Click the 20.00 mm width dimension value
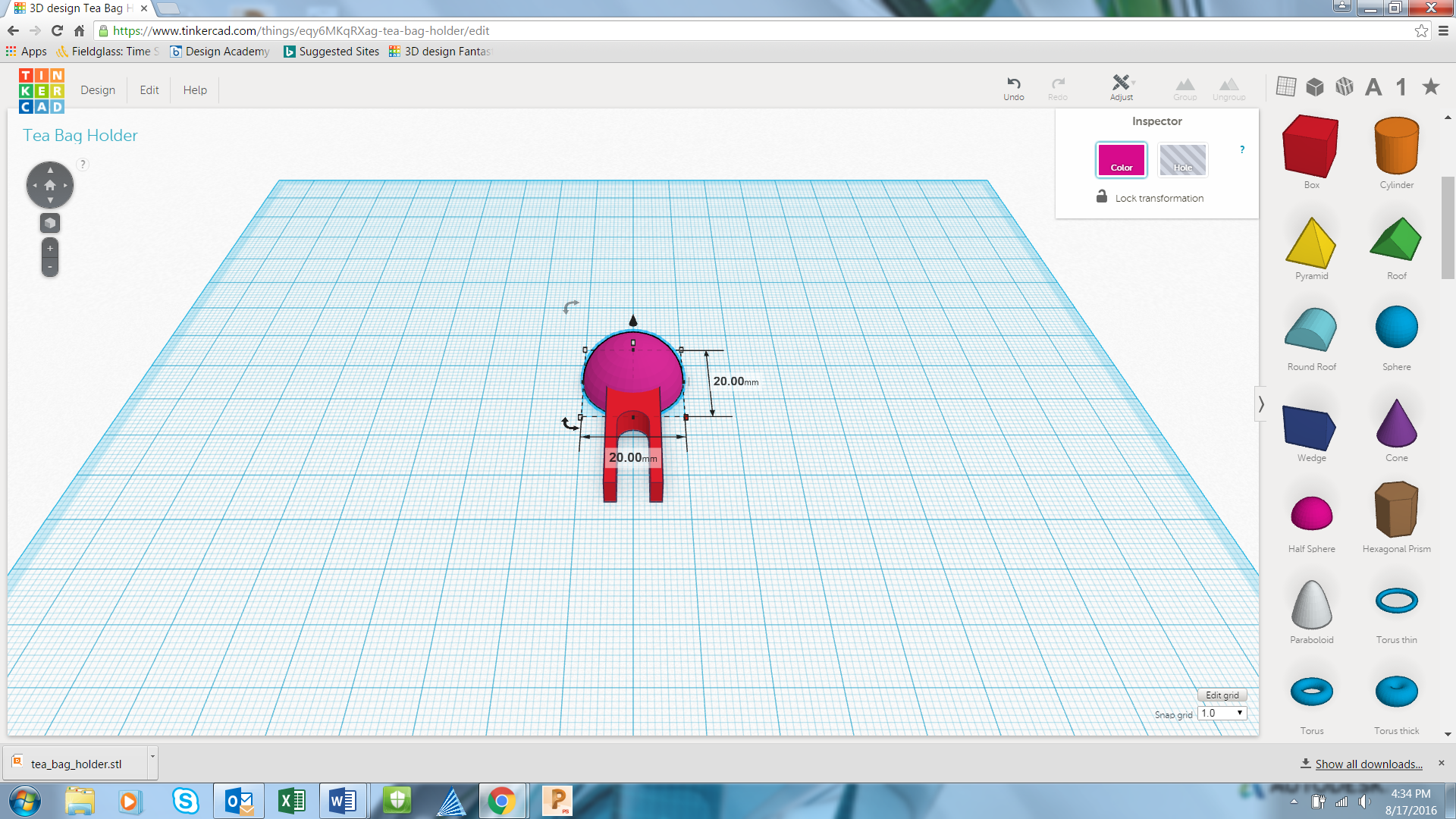Image resolution: width=1456 pixels, height=819 pixels. point(632,458)
